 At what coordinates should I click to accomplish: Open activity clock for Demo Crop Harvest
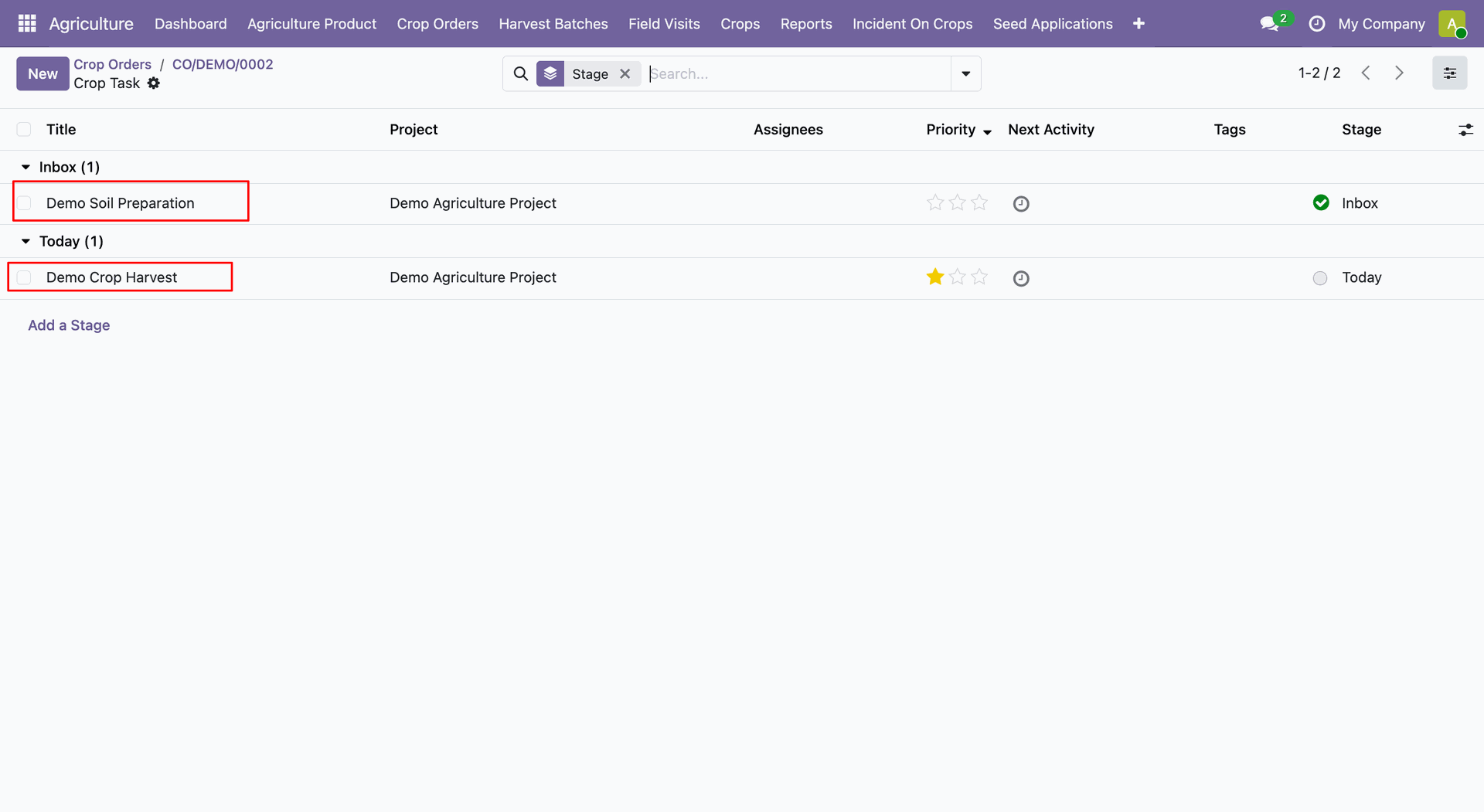point(1021,278)
